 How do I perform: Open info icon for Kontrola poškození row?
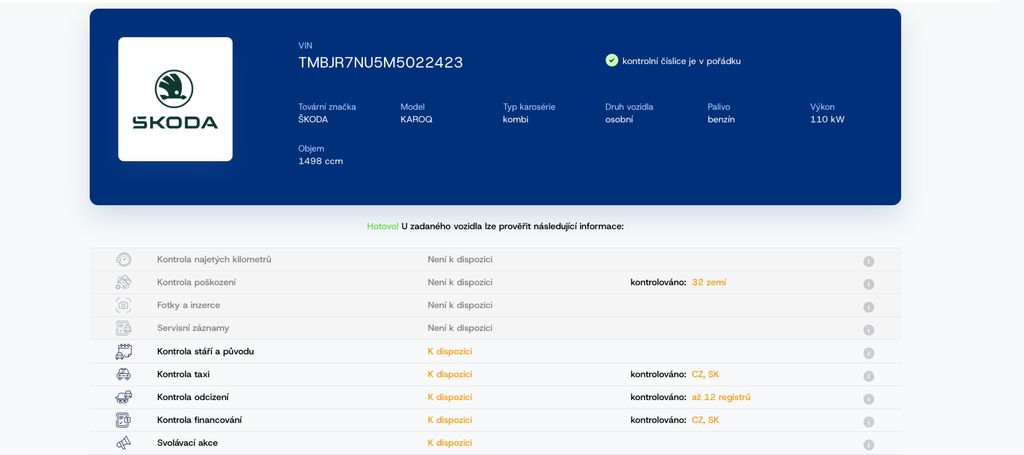coord(869,284)
